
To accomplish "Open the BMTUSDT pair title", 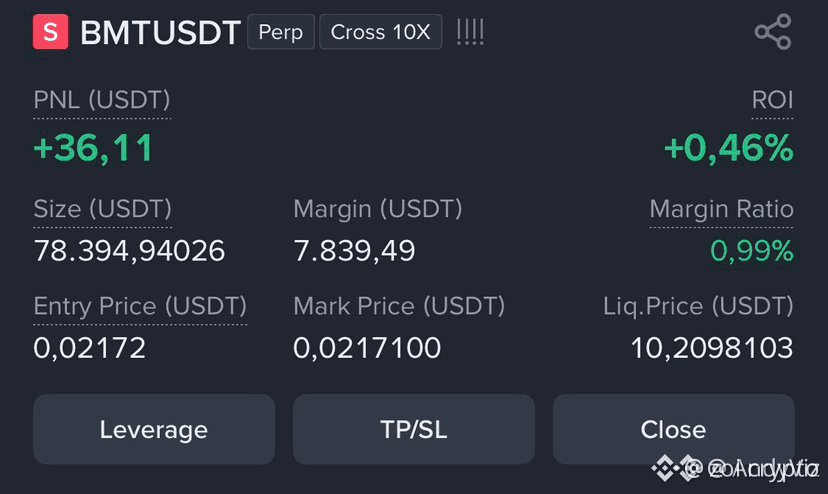I will 161,32.
